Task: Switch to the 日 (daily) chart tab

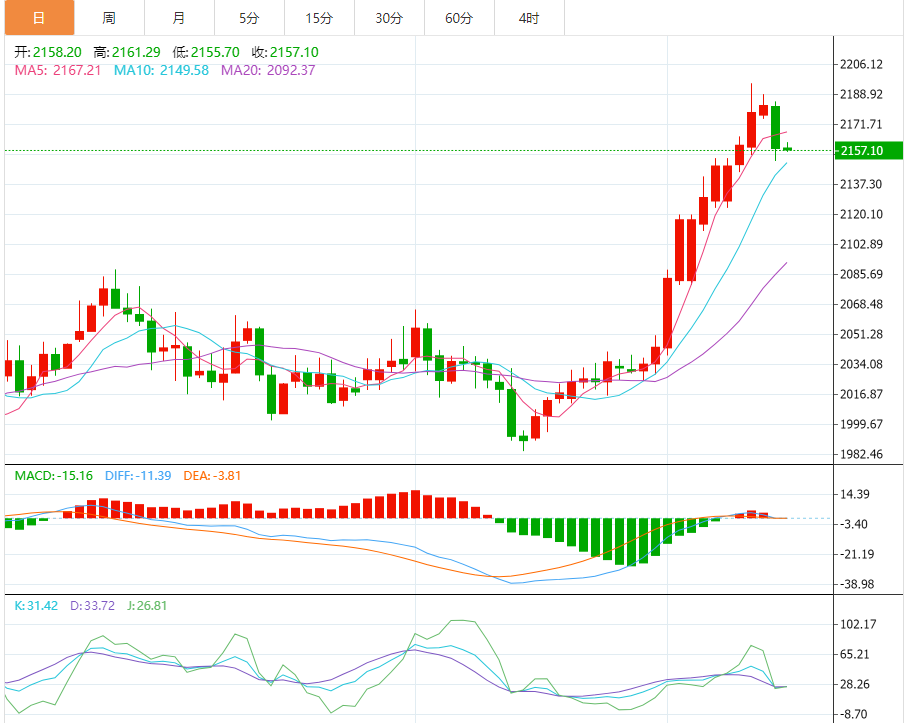Action: coord(39,18)
